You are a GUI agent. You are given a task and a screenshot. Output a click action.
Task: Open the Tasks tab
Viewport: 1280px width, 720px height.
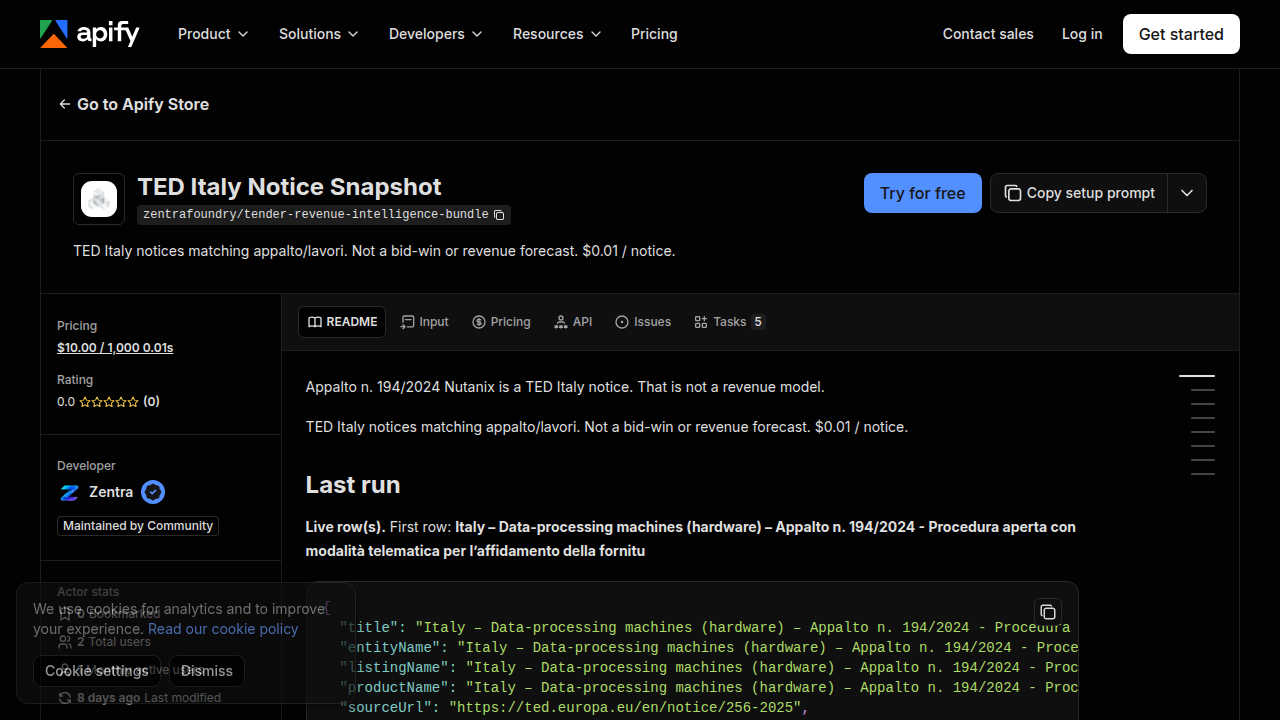click(x=730, y=322)
